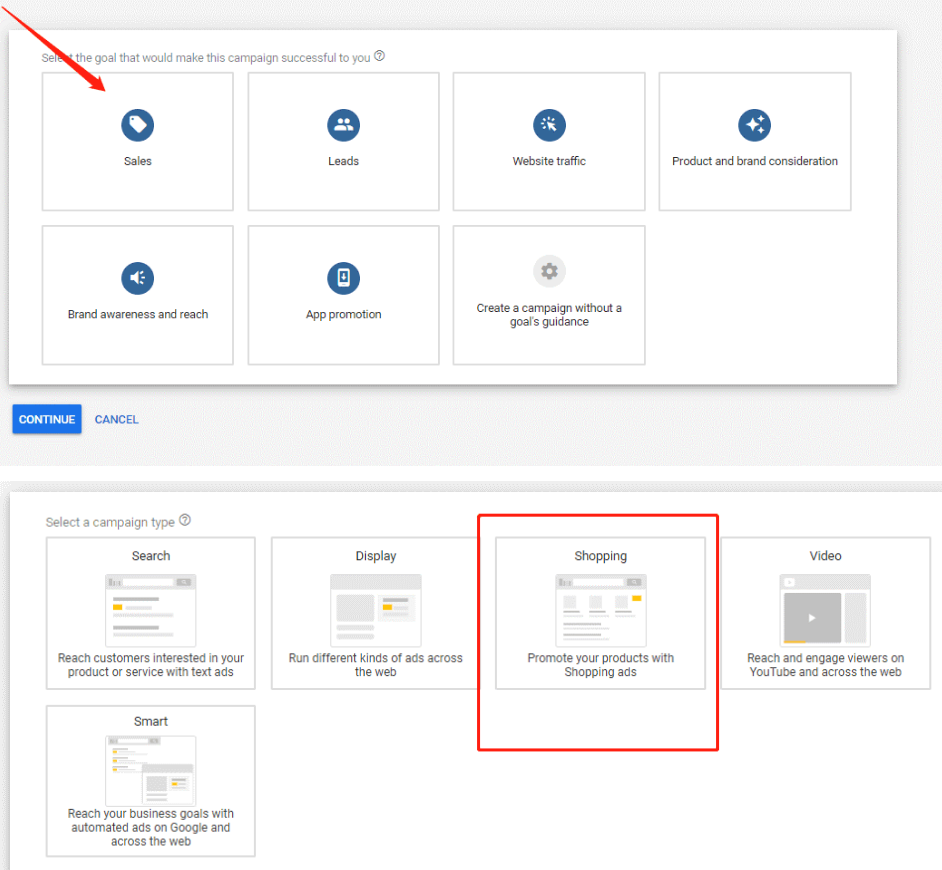Click the gear icon for no-goal campaign
942x870 pixels.
[x=549, y=271]
